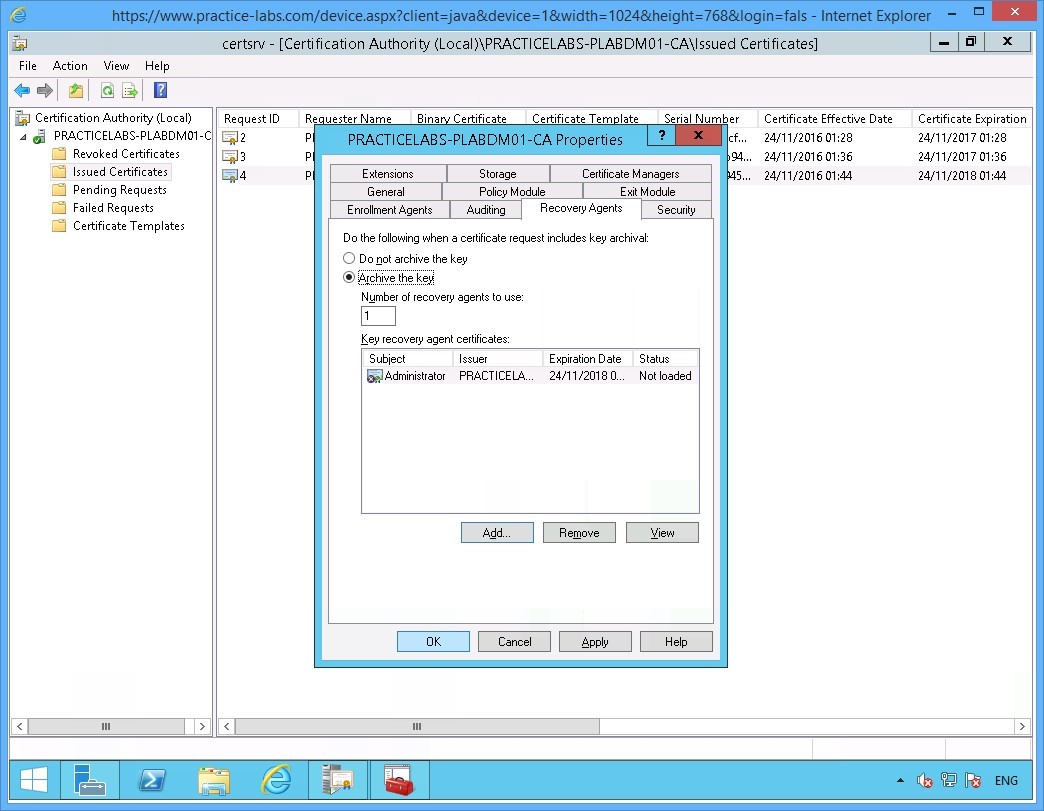The image size is (1044, 811).
Task: Click the back navigation arrow
Action: click(22, 90)
